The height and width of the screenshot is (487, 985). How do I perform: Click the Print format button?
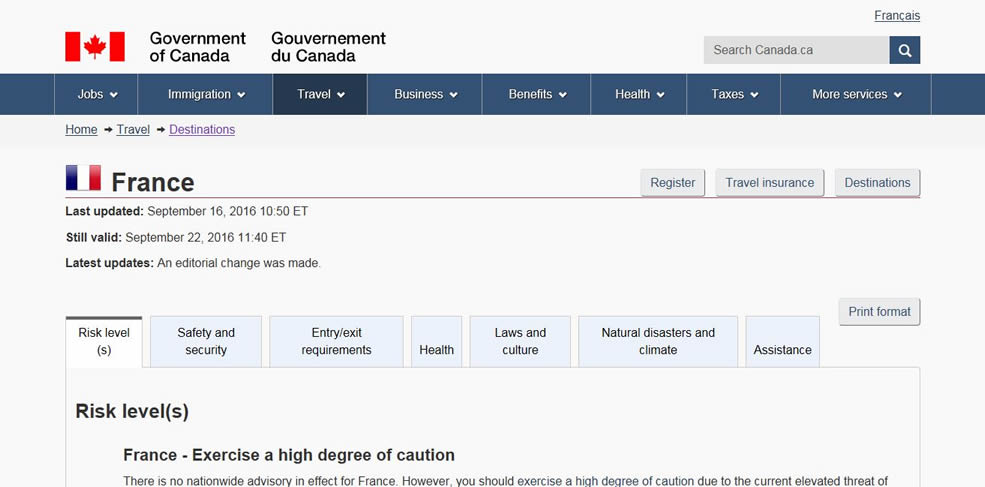coord(879,312)
